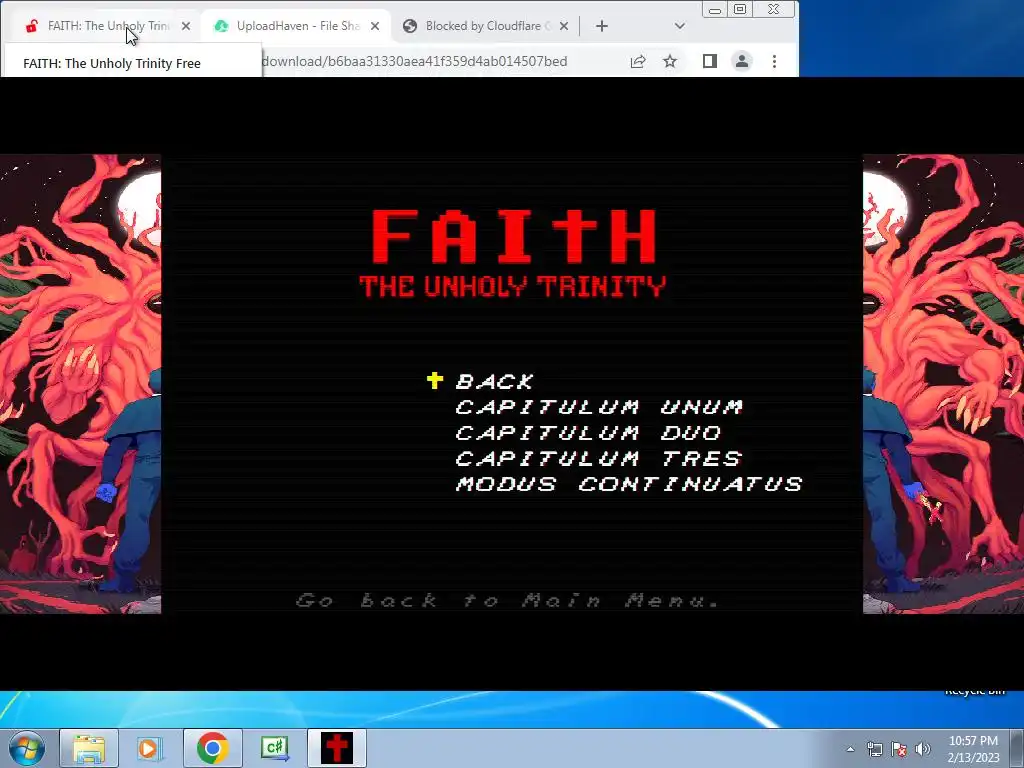Close the FAITH: The Unholy Trinity tab
Image resolution: width=1024 pixels, height=768 pixels.
click(186, 26)
